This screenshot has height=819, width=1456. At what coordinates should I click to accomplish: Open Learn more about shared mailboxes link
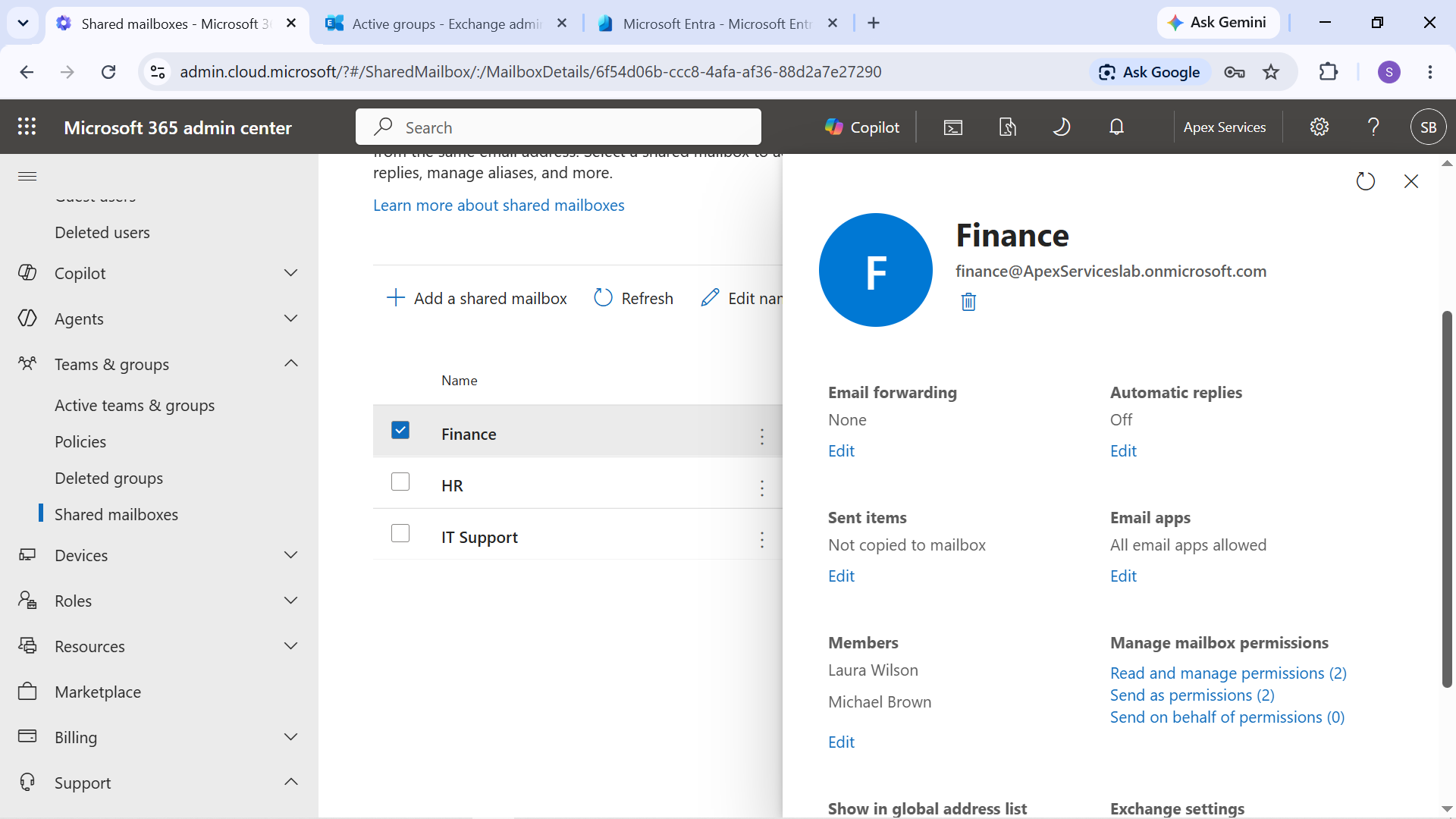pos(498,206)
